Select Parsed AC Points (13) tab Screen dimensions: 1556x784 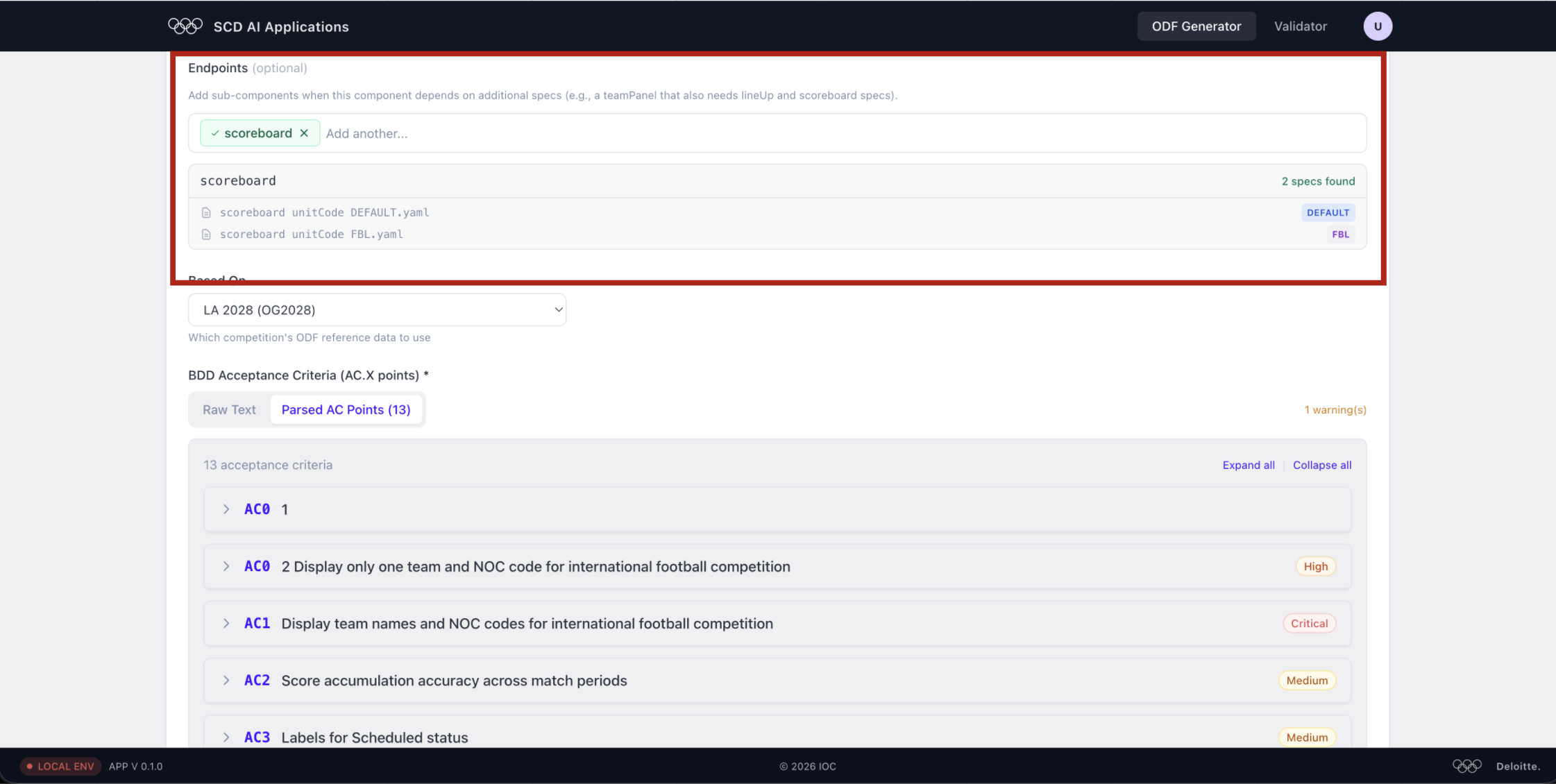click(x=346, y=410)
